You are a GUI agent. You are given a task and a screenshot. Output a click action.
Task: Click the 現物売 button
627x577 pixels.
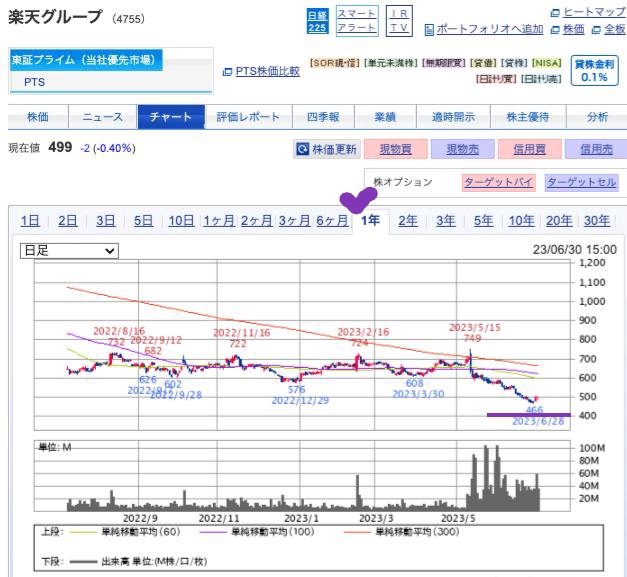pyautogui.click(x=463, y=149)
